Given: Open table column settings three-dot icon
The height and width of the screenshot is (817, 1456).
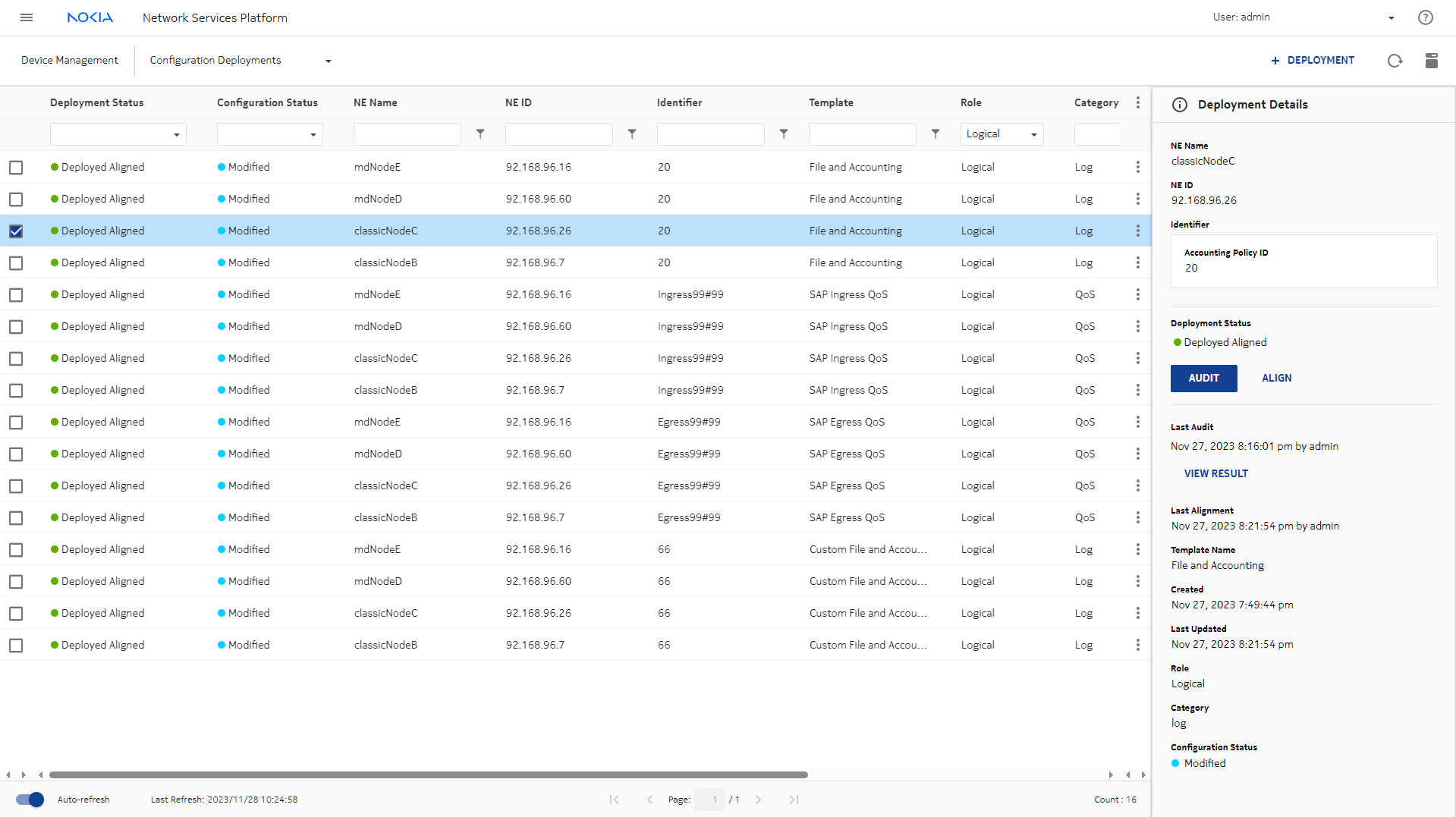Looking at the screenshot, I should [1137, 102].
